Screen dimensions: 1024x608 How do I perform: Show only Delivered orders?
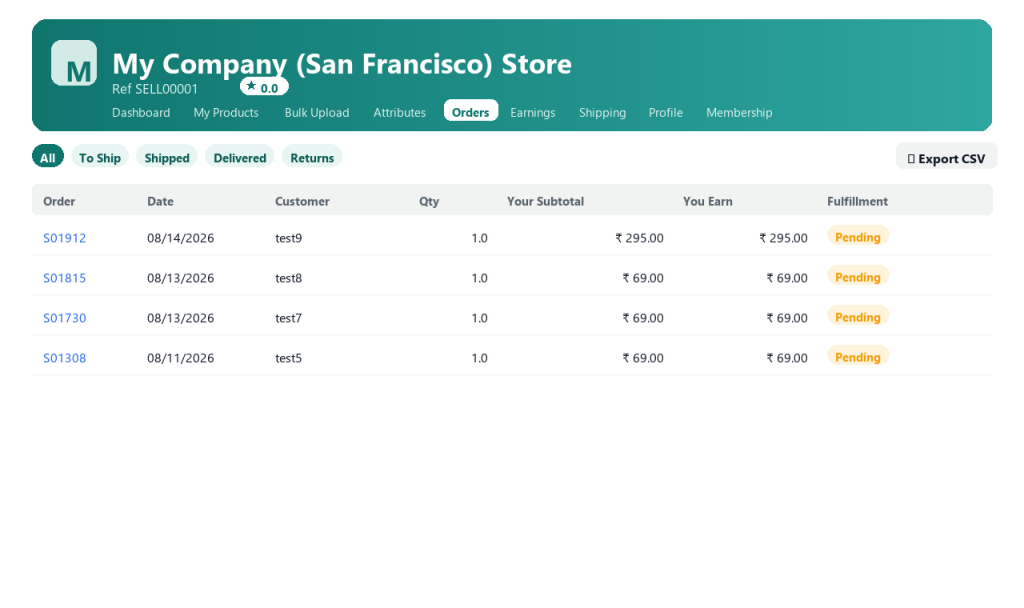tap(240, 157)
